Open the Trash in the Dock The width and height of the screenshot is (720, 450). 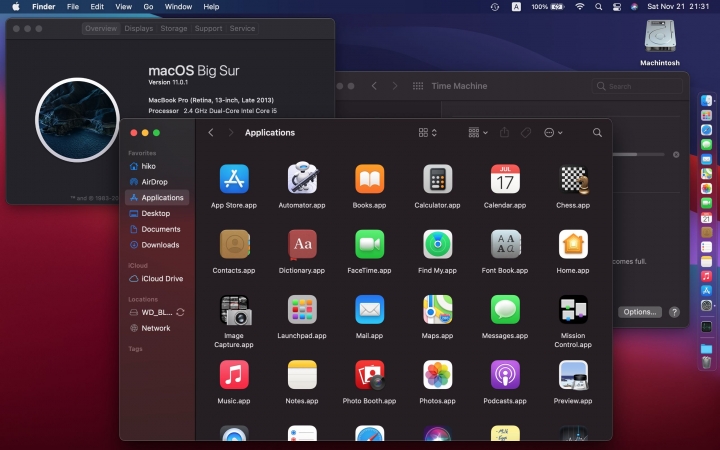point(706,362)
